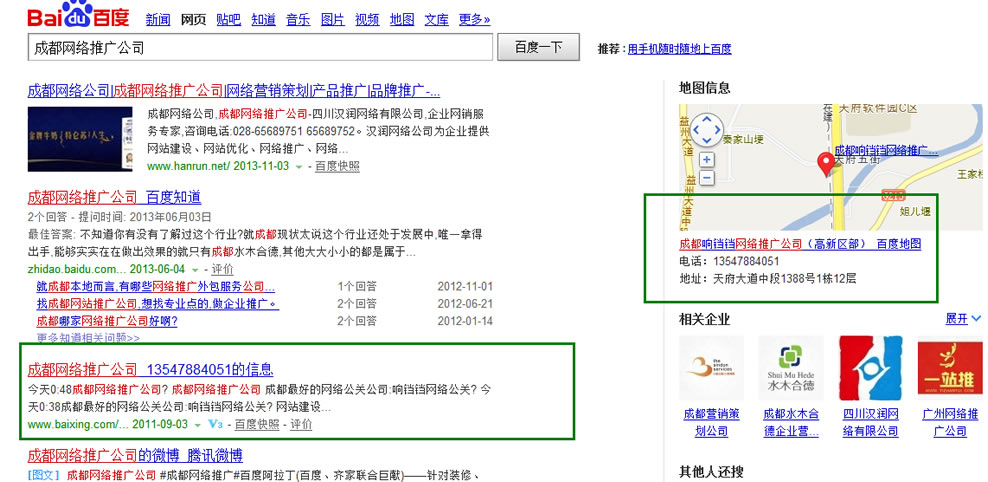
Task: Click the map zoom-out minus button
Action: pyautogui.click(x=707, y=178)
